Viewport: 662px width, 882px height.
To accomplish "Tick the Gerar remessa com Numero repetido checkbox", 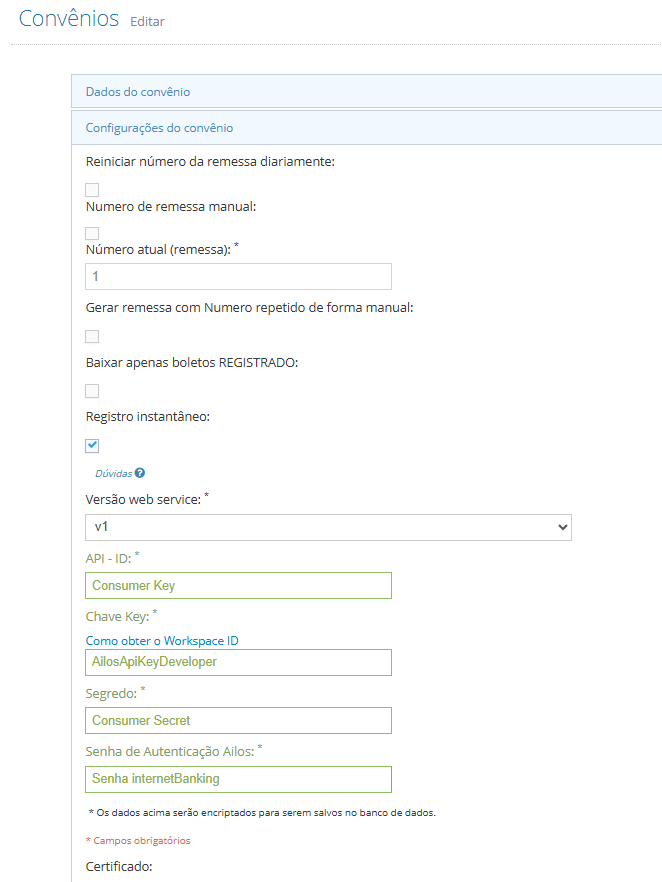I will coord(92,336).
